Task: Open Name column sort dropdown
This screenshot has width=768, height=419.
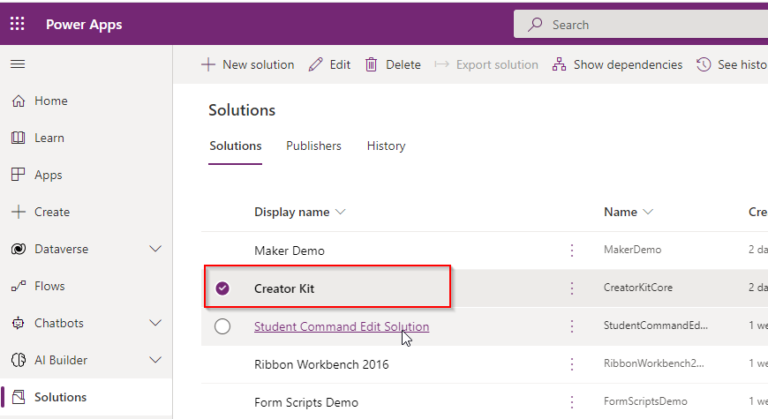Action: click(x=648, y=212)
